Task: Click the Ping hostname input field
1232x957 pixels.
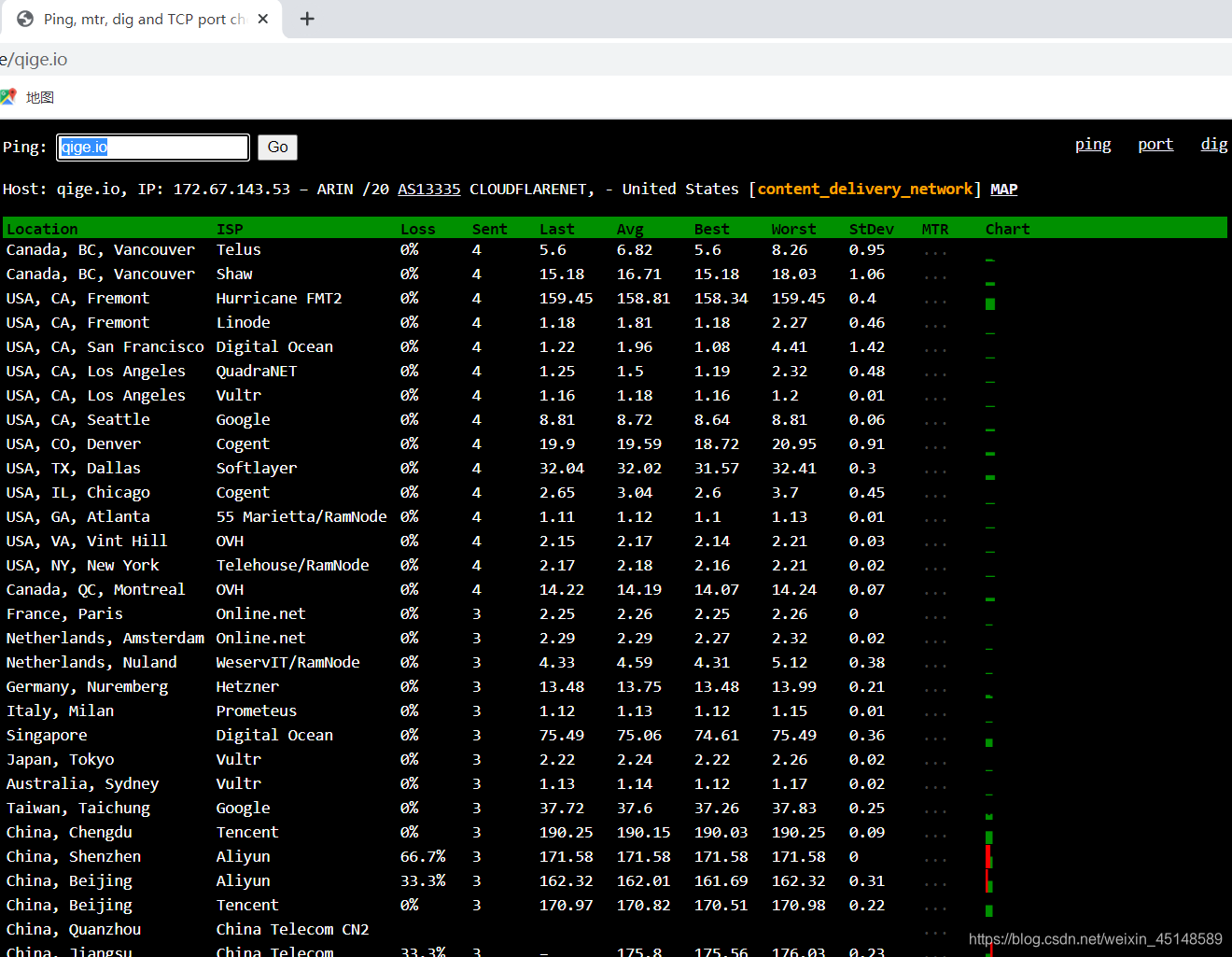Action: (x=153, y=148)
